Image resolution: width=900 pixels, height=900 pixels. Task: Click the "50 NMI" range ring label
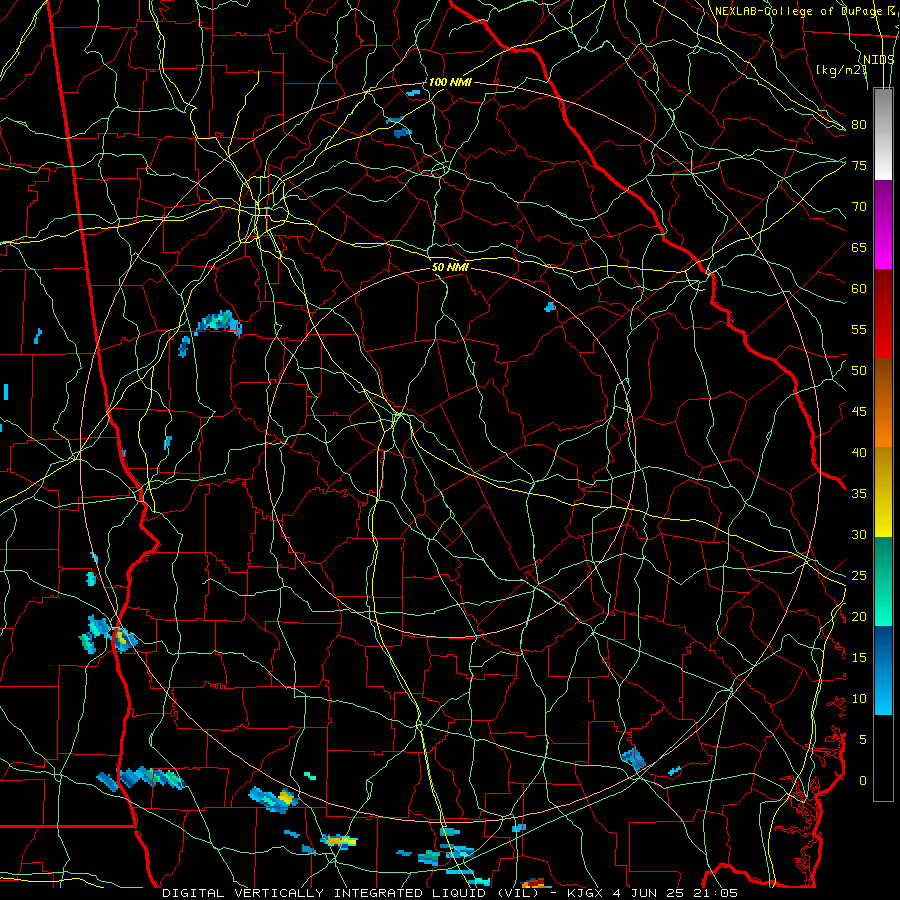coord(450,267)
